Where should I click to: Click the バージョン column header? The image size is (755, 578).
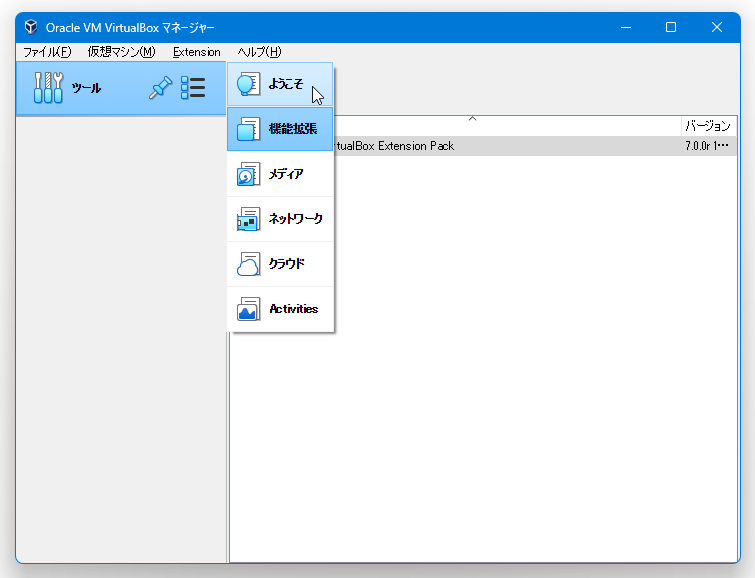click(x=708, y=126)
